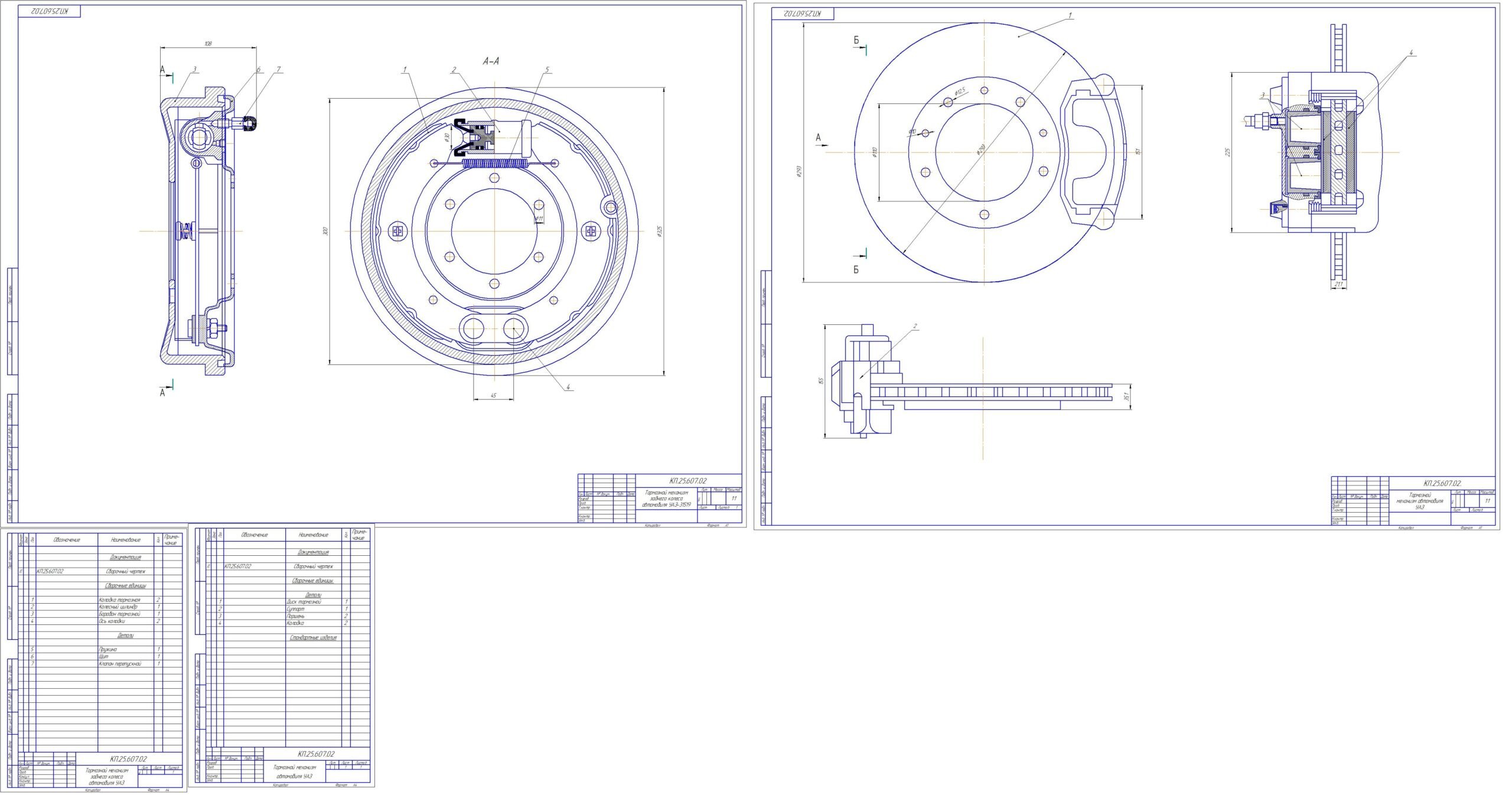The height and width of the screenshot is (811, 1512).
Task: Click the 35.1 disc thickness dimension
Action: (1126, 396)
